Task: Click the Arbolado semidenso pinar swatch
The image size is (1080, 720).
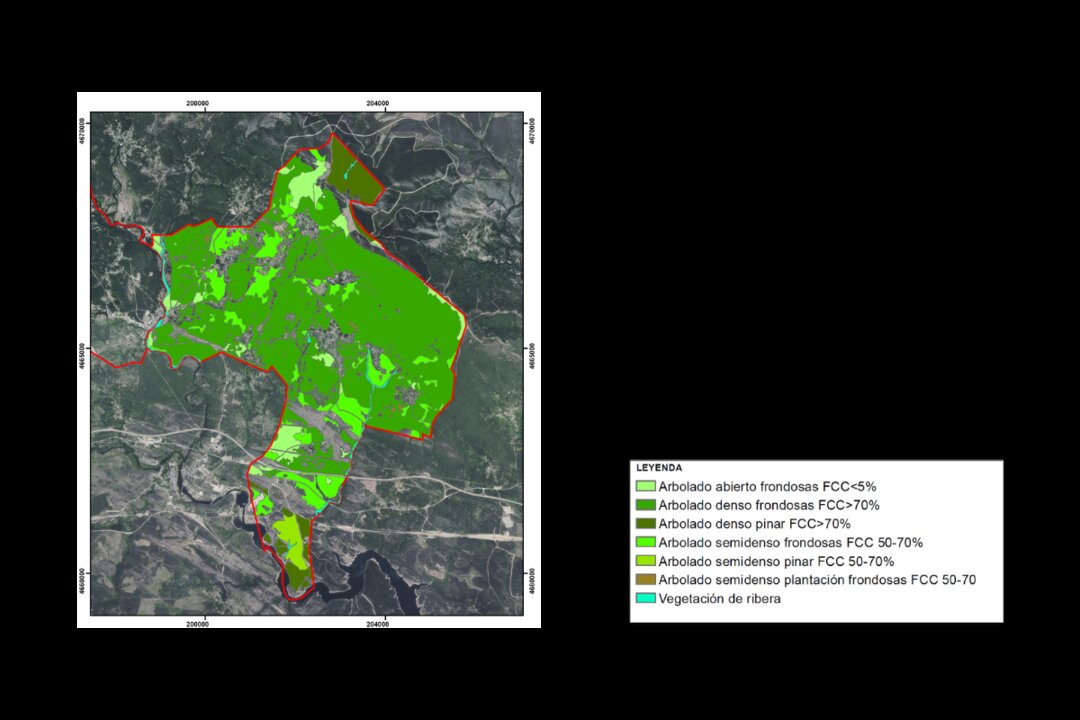Action: coord(646,561)
